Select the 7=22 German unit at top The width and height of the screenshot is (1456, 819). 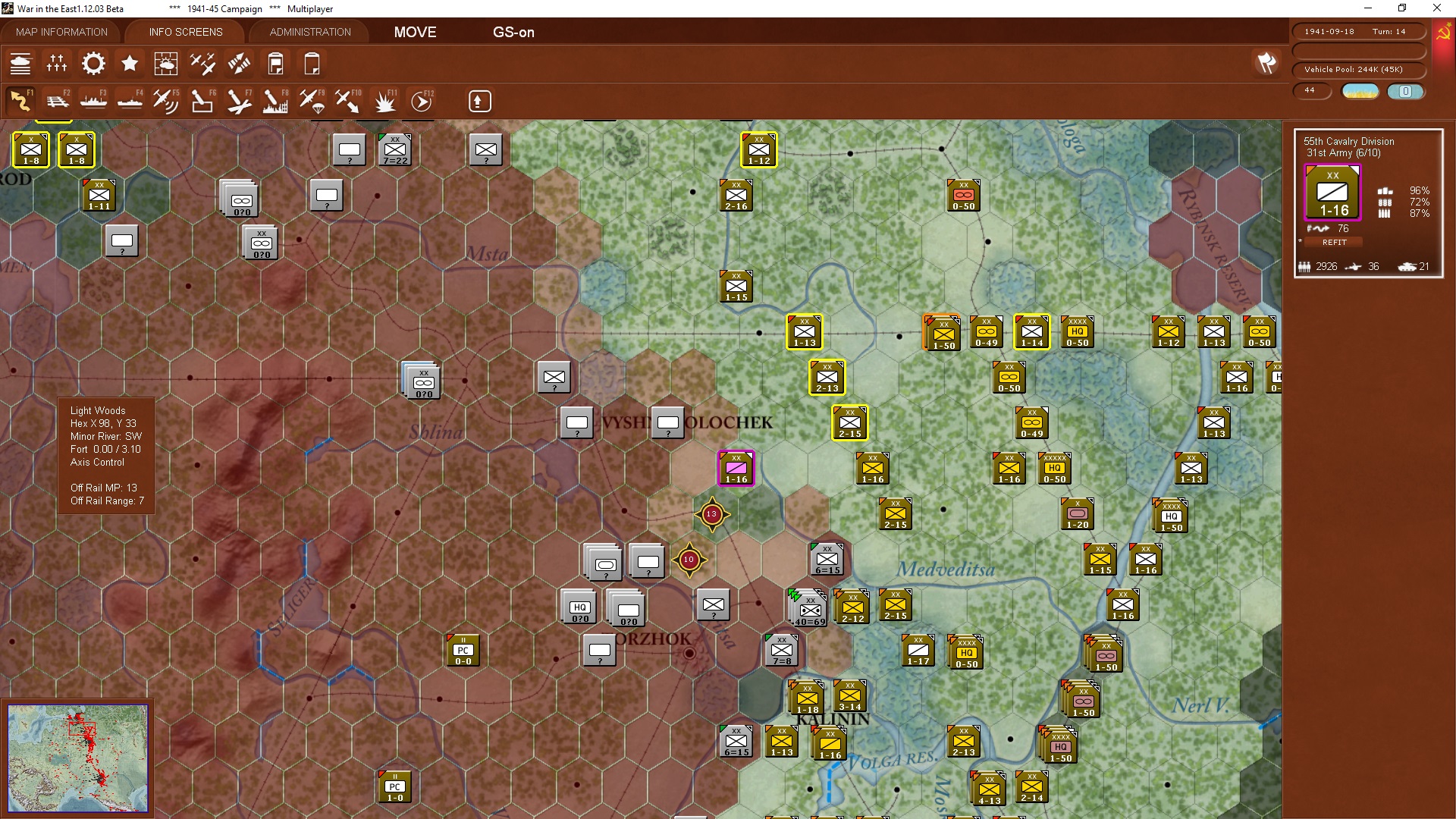[395, 149]
